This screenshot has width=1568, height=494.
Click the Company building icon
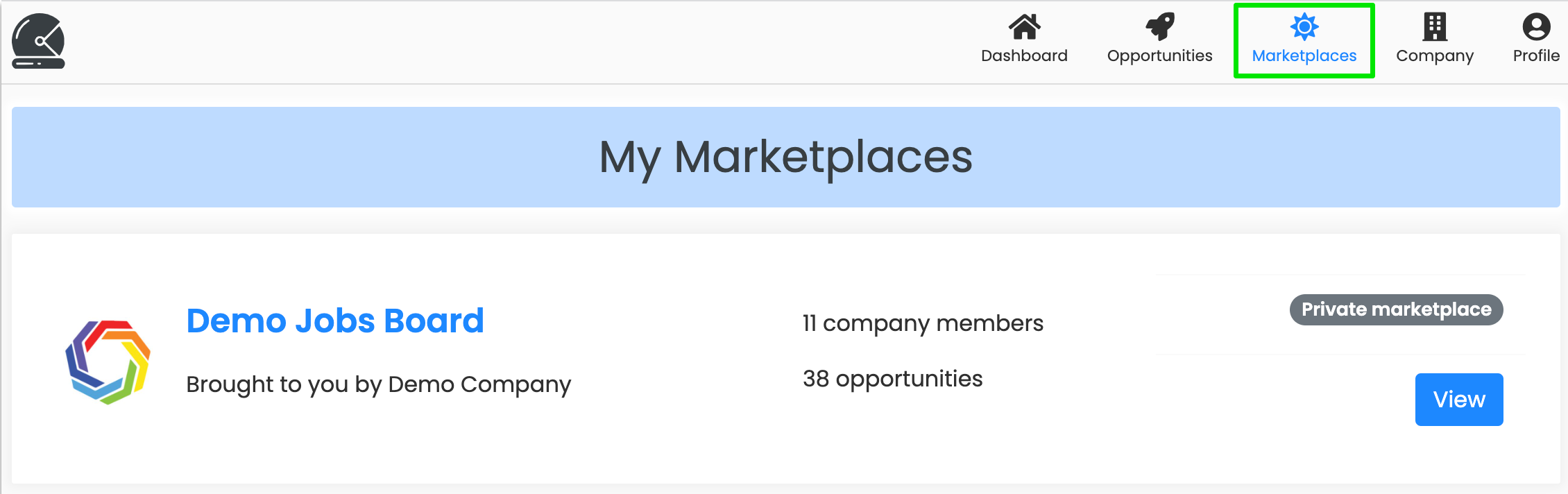pos(1434,27)
